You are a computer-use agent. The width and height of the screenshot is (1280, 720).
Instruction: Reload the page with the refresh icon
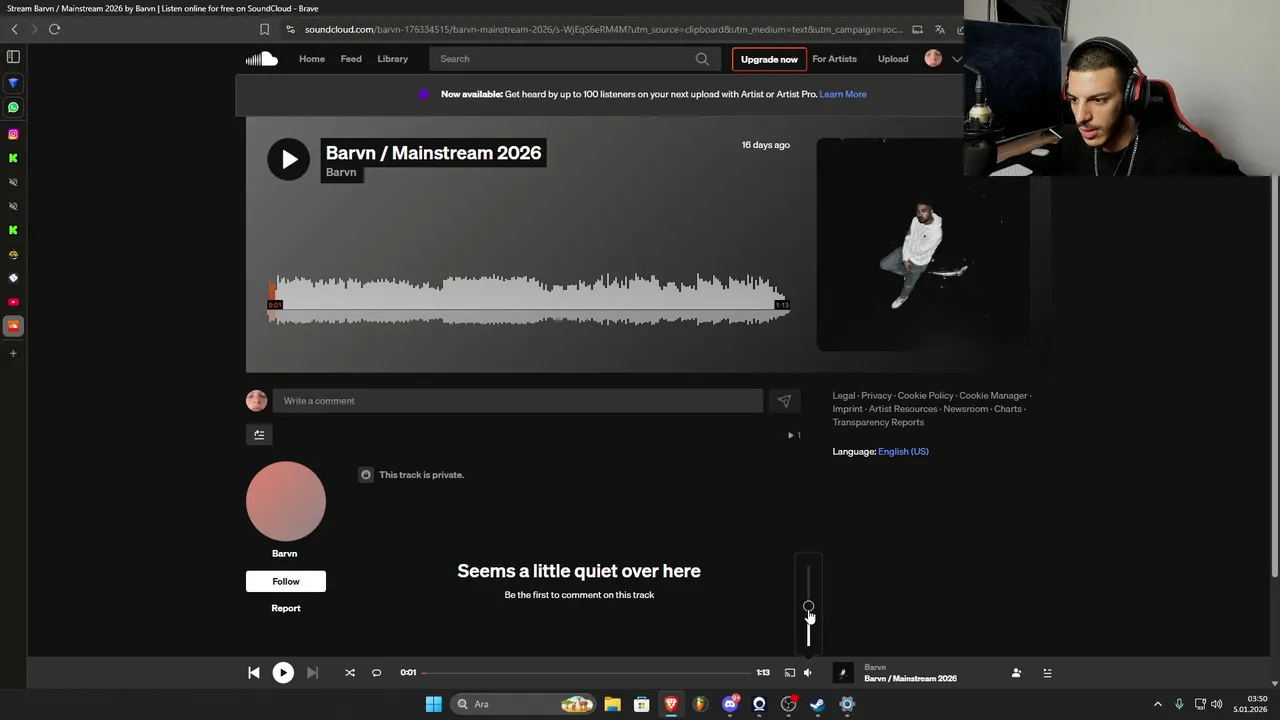click(x=54, y=29)
